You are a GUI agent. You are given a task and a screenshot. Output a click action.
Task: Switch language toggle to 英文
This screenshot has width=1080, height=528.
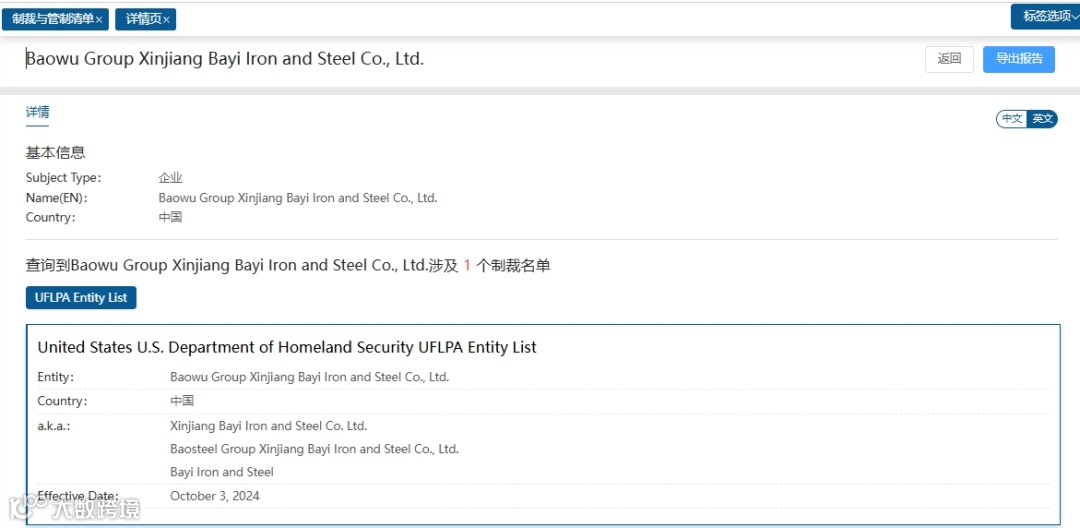pyautogui.click(x=1042, y=118)
